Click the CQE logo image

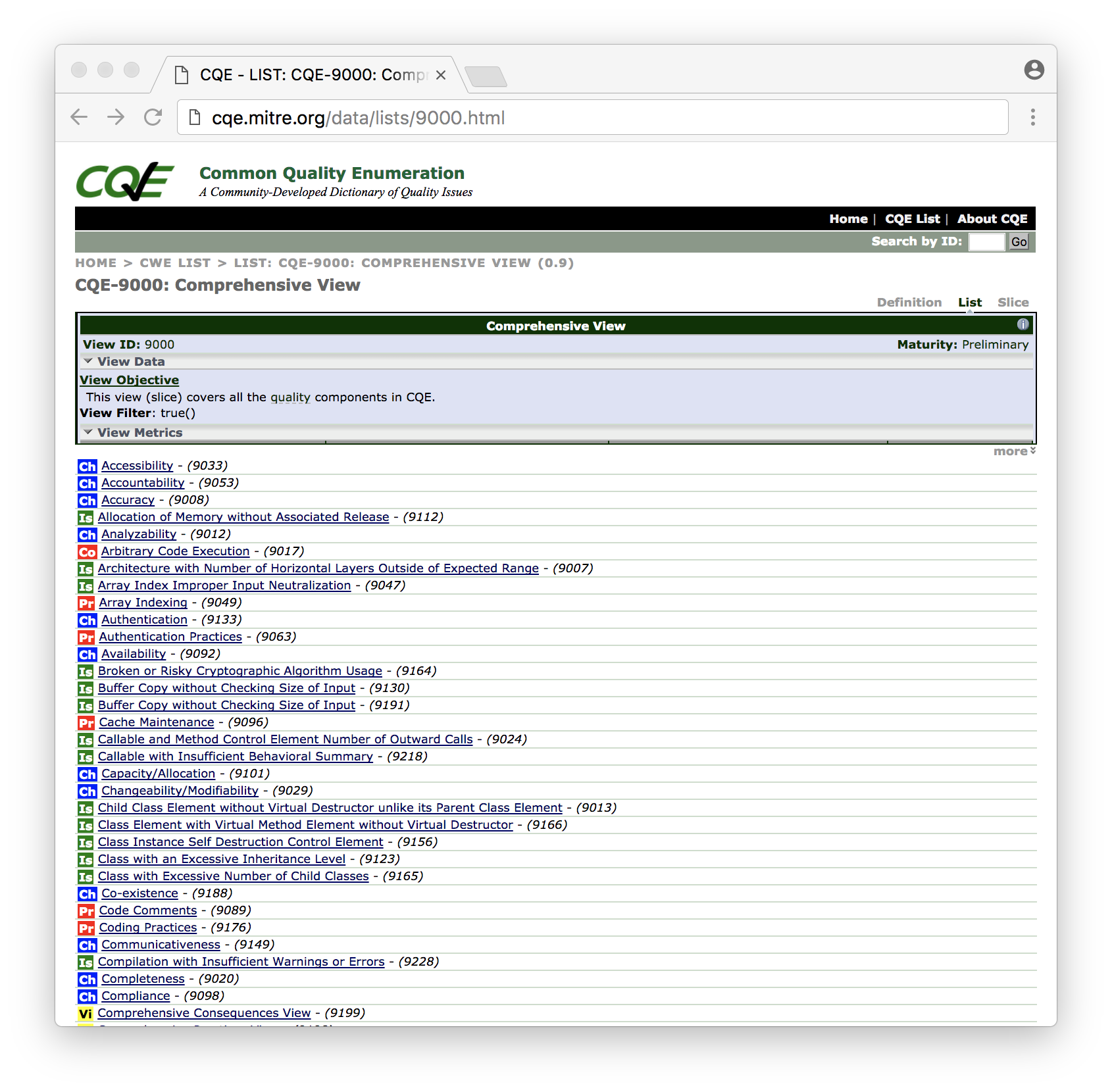[x=125, y=181]
